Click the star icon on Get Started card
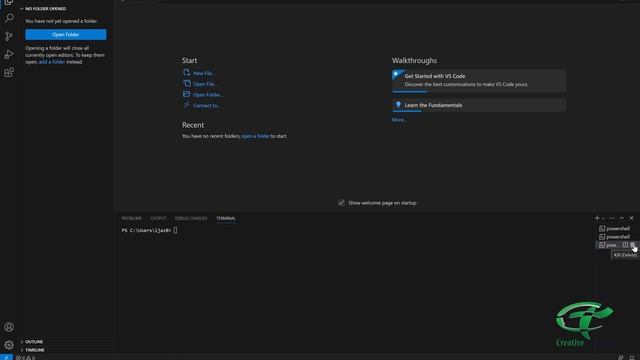The image size is (640, 360). (397, 75)
